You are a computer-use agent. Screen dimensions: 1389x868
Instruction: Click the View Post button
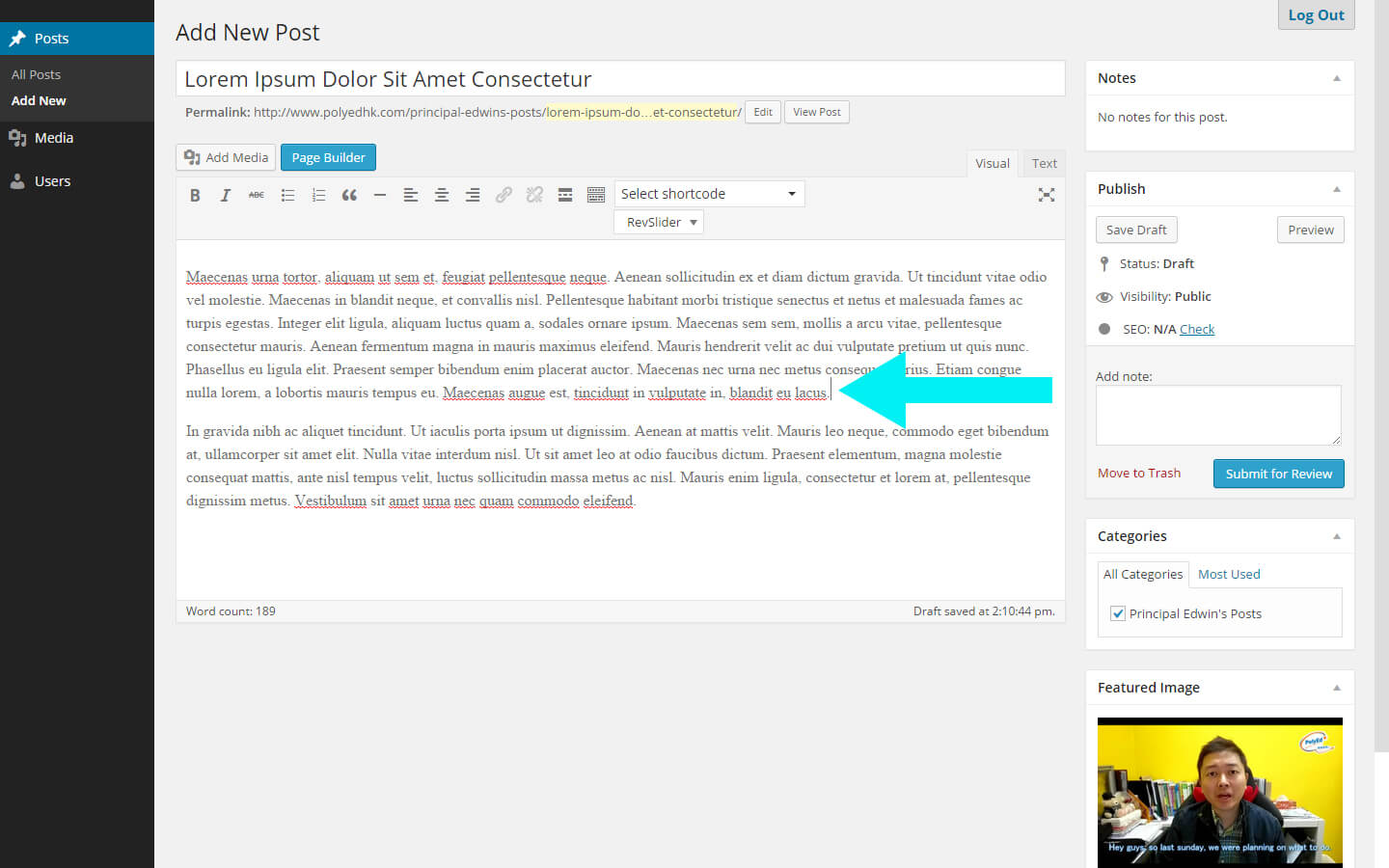coord(817,112)
